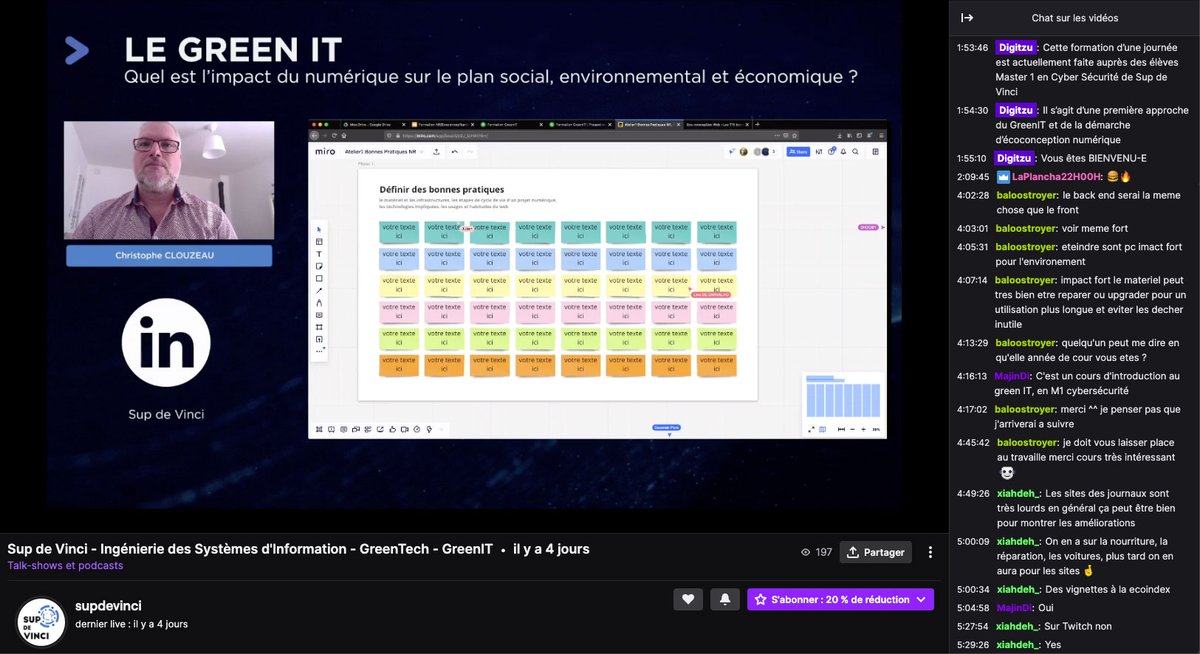Select the Miro upload tool in the video
This screenshot has height=654, width=1200.
(320, 339)
